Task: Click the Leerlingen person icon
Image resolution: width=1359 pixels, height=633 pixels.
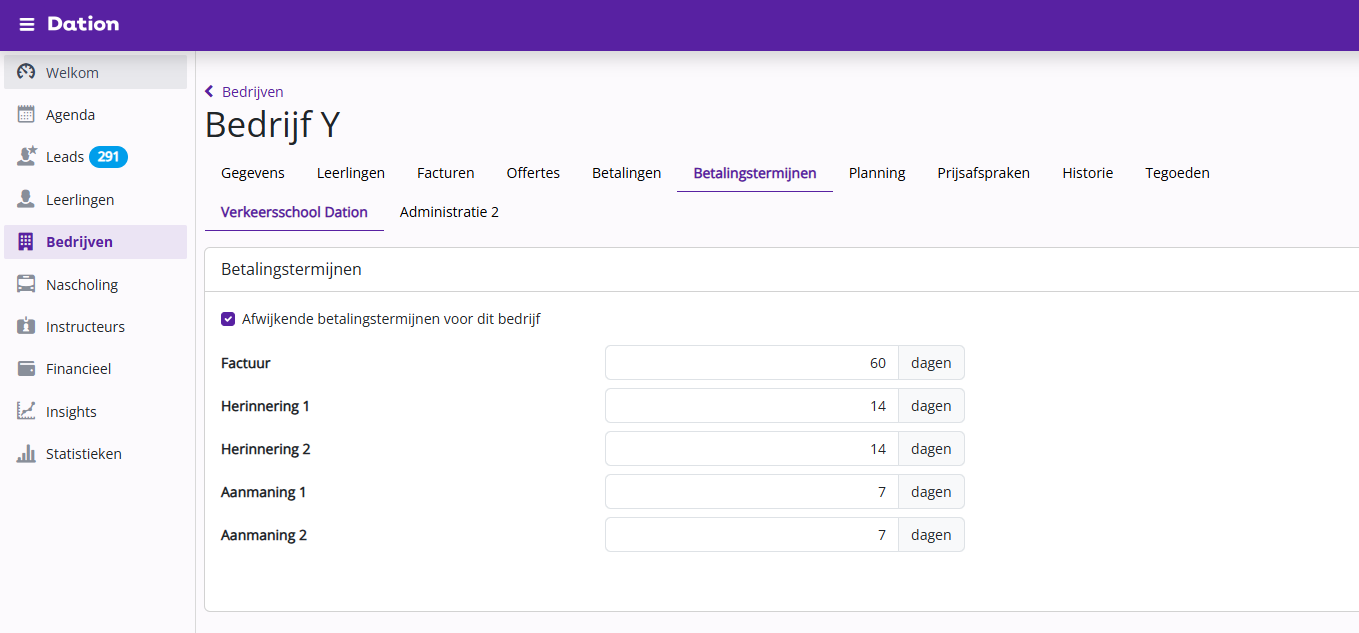Action: pyautogui.click(x=27, y=199)
